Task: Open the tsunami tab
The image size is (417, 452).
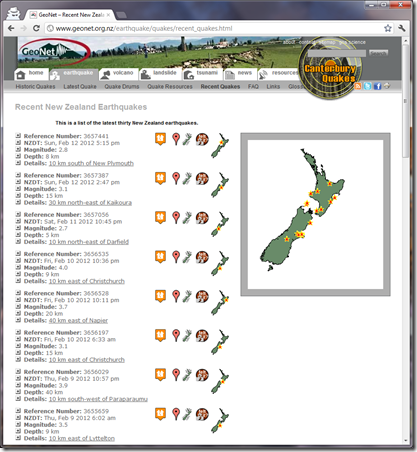Action: point(202,74)
